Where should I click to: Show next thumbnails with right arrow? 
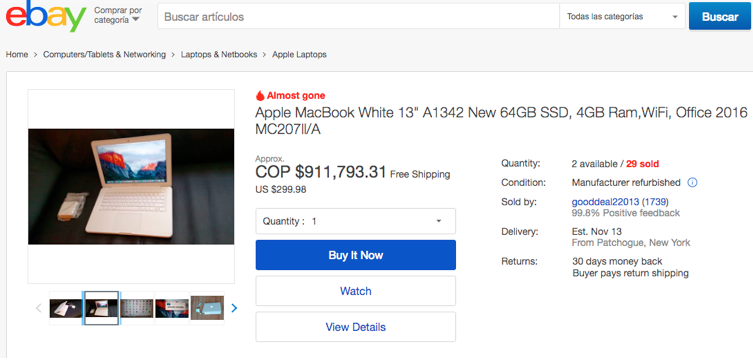[234, 308]
